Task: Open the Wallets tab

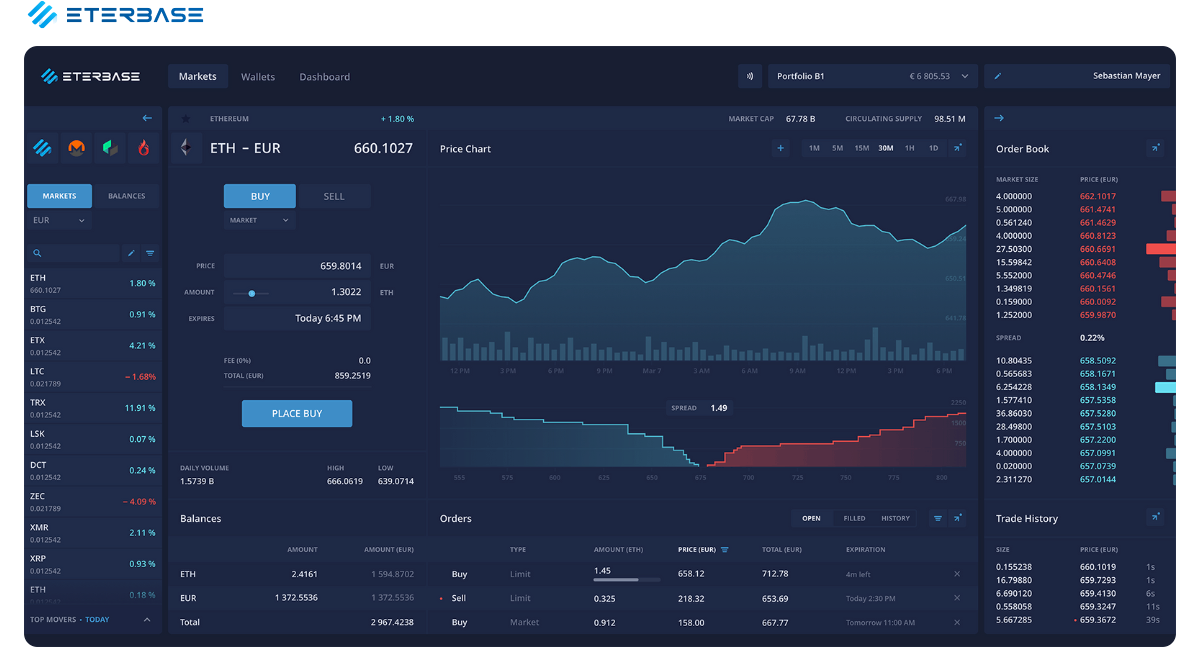Action: pos(258,76)
